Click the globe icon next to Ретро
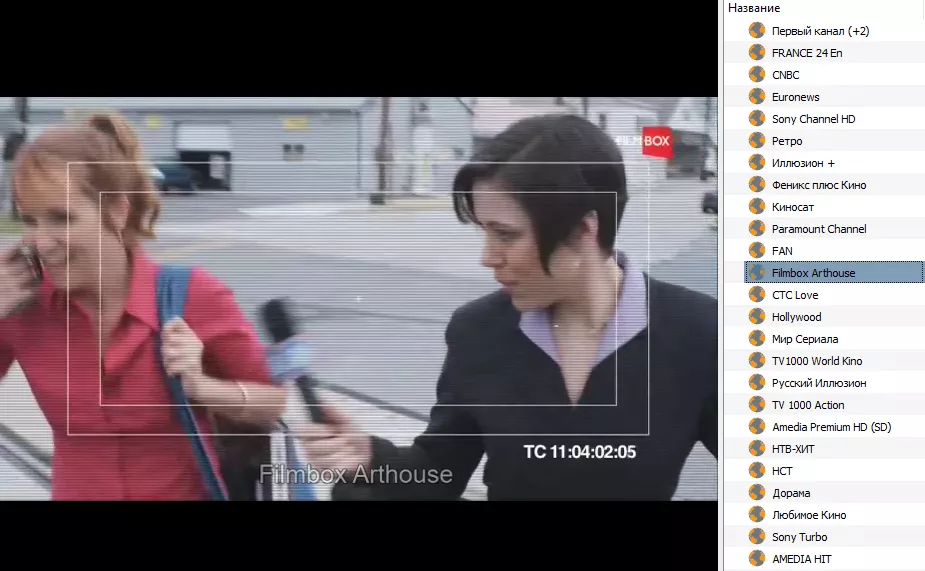This screenshot has height=571, width=925. pyautogui.click(x=757, y=140)
